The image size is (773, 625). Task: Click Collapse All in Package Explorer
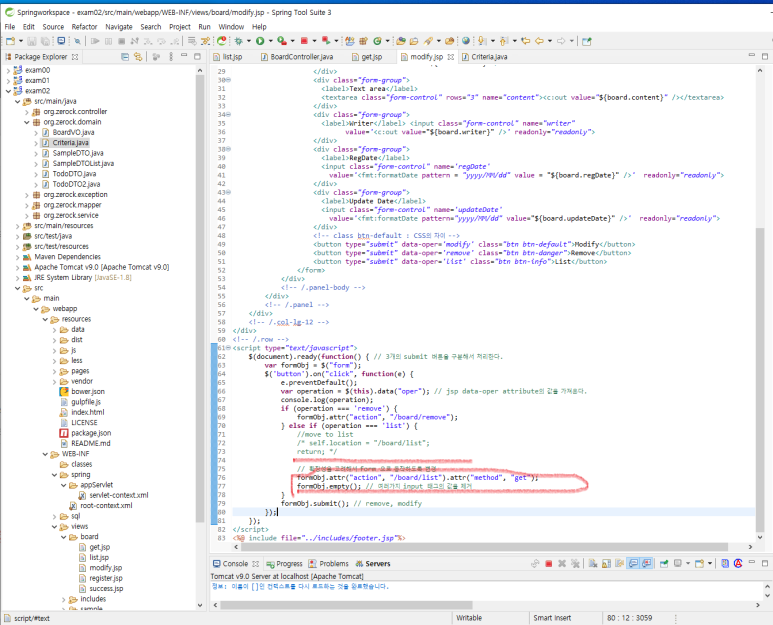[125, 57]
